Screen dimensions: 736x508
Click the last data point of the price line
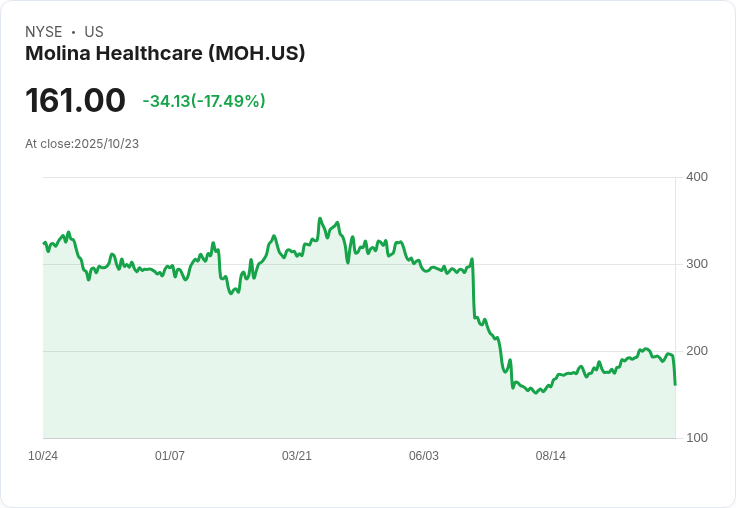pos(675,384)
